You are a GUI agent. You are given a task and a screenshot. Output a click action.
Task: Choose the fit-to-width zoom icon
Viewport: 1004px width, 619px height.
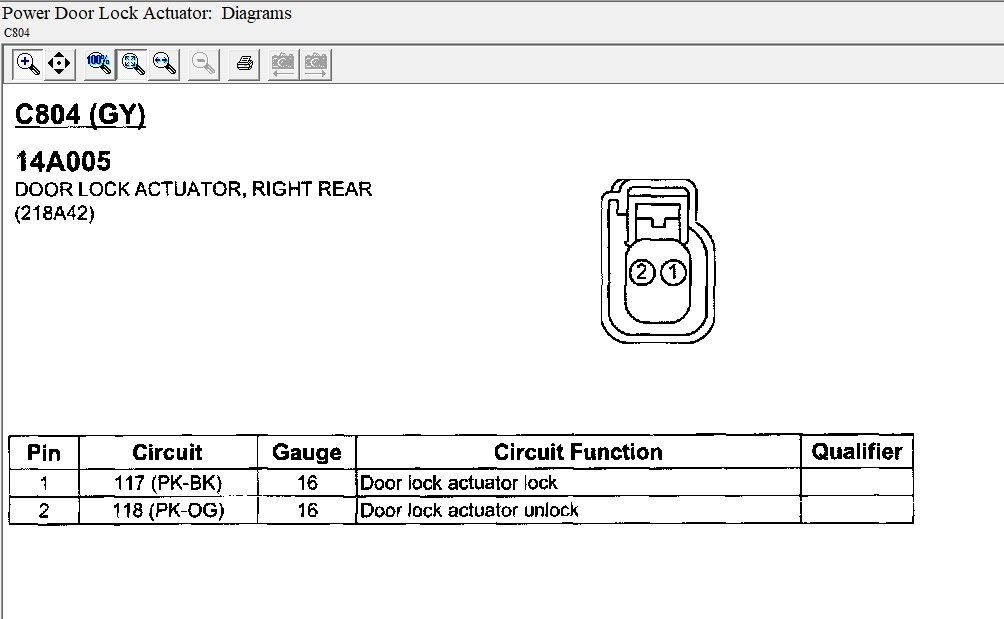pyautogui.click(x=164, y=65)
